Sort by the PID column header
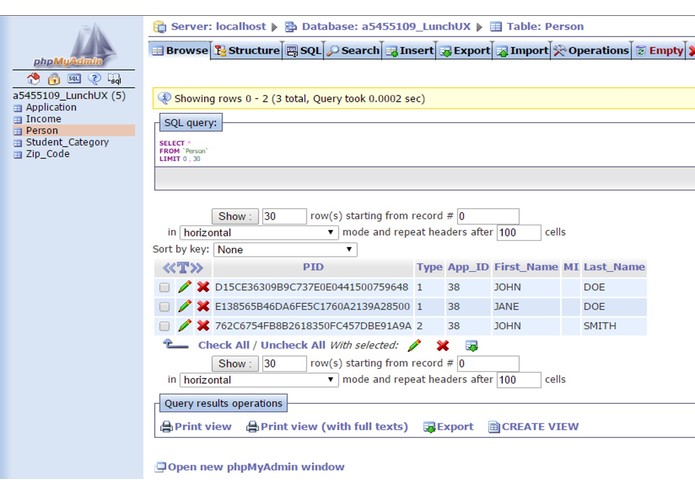 pyautogui.click(x=313, y=267)
